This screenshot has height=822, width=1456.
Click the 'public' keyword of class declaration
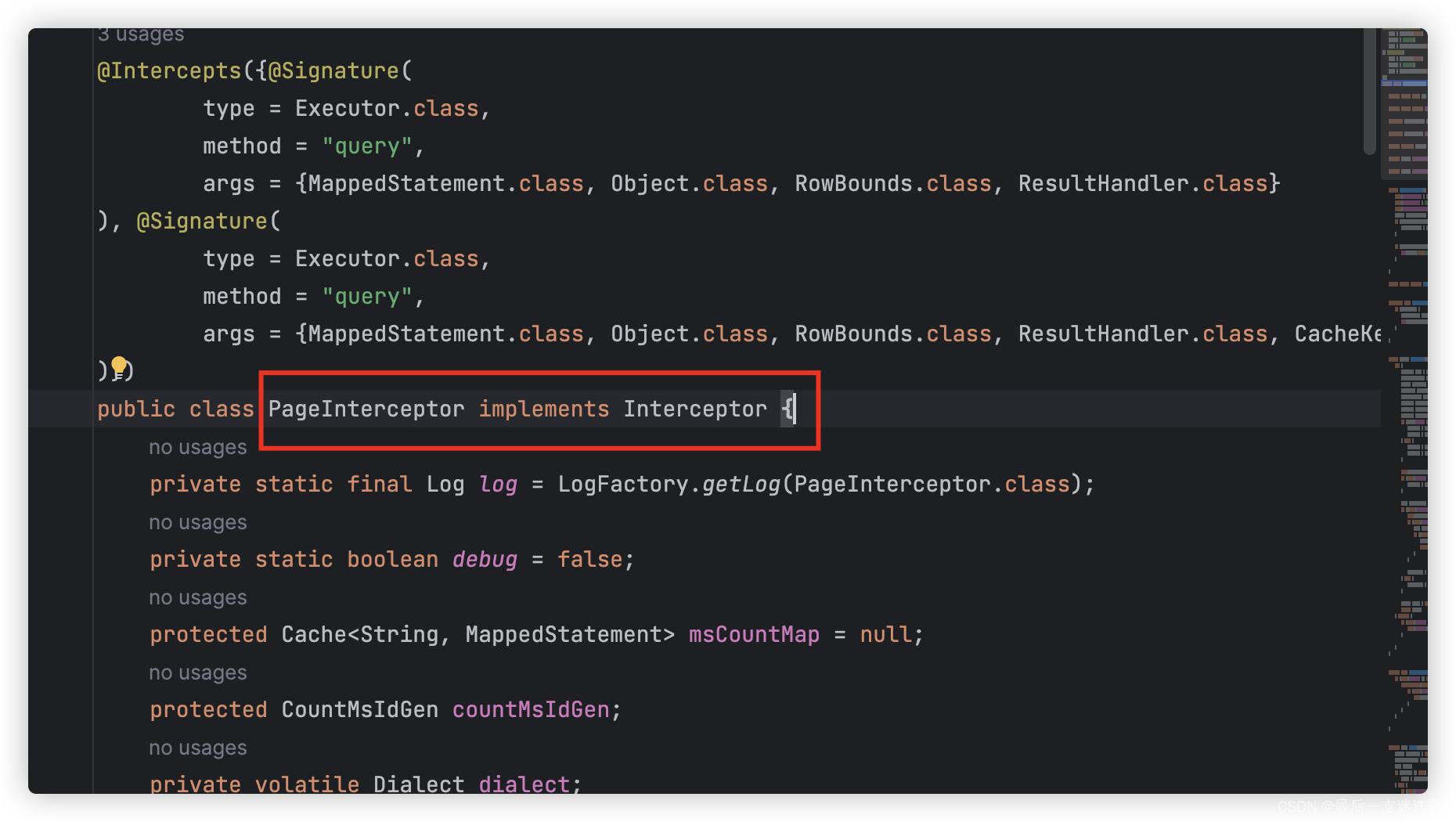tap(136, 409)
